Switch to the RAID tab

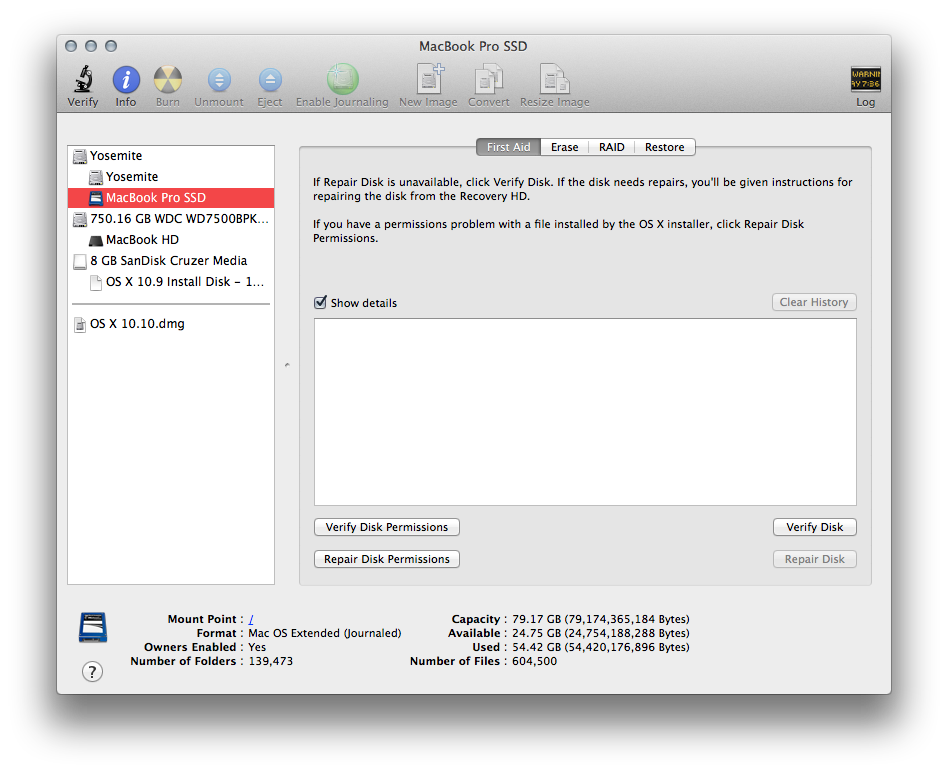click(611, 147)
